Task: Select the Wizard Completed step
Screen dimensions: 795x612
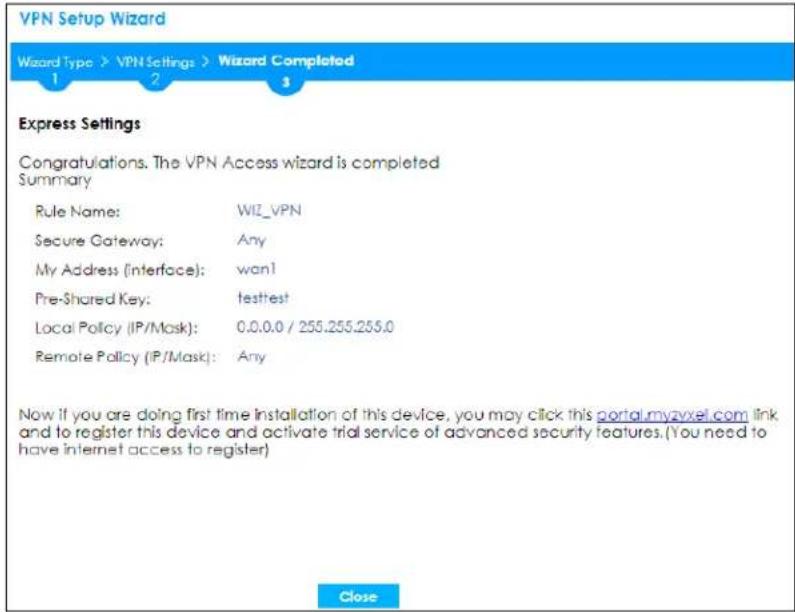Action: click(x=286, y=61)
